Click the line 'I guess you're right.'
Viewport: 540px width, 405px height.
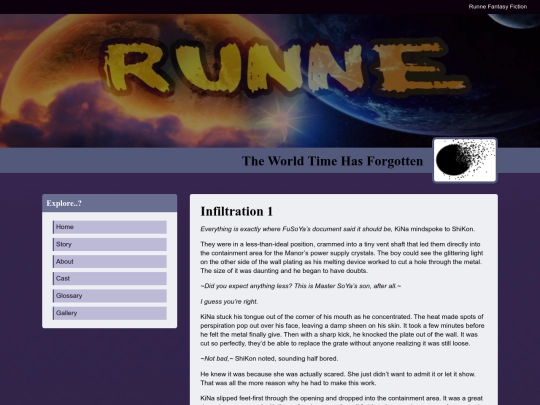pos(229,302)
